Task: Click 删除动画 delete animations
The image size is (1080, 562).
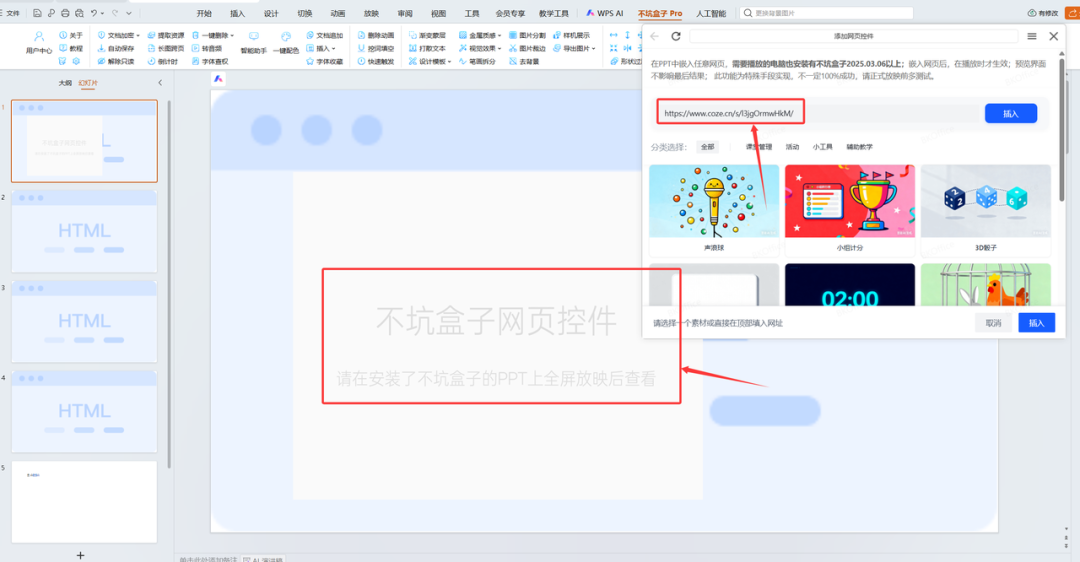Action: (376, 35)
